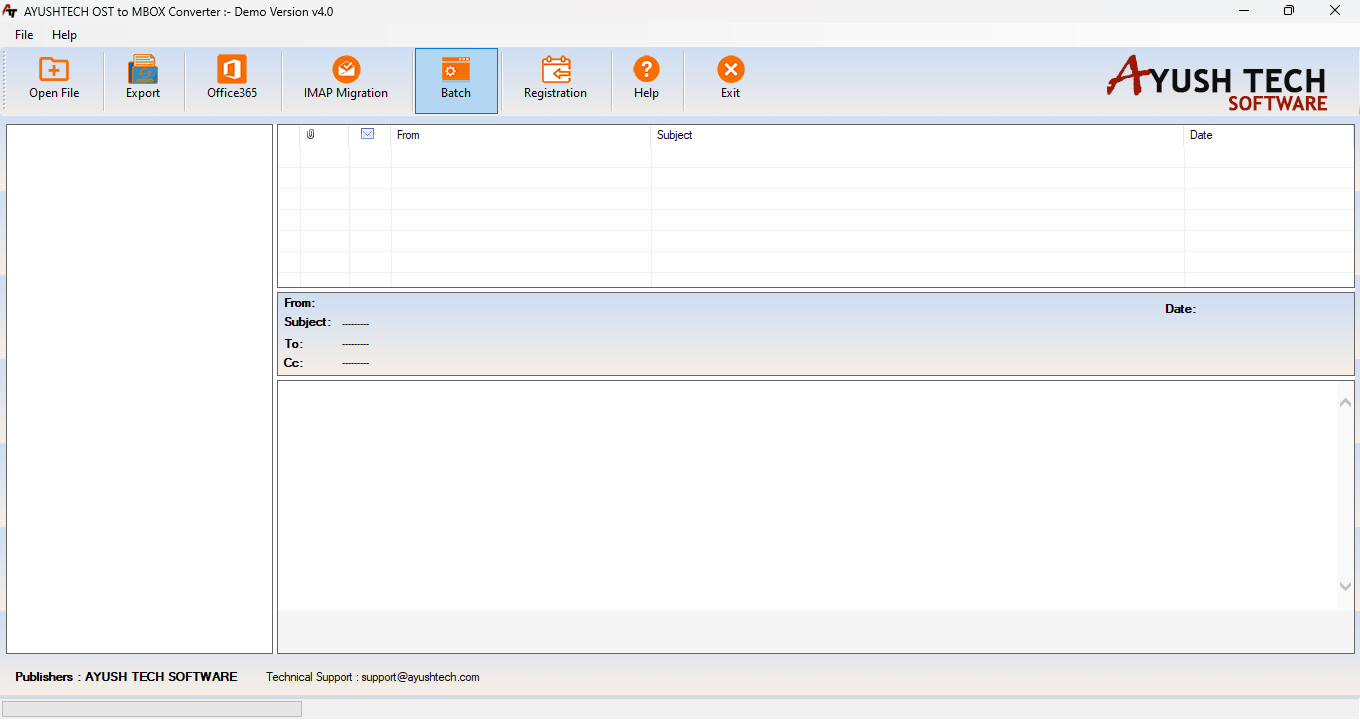
Task: Open the File menu
Action: pos(24,35)
